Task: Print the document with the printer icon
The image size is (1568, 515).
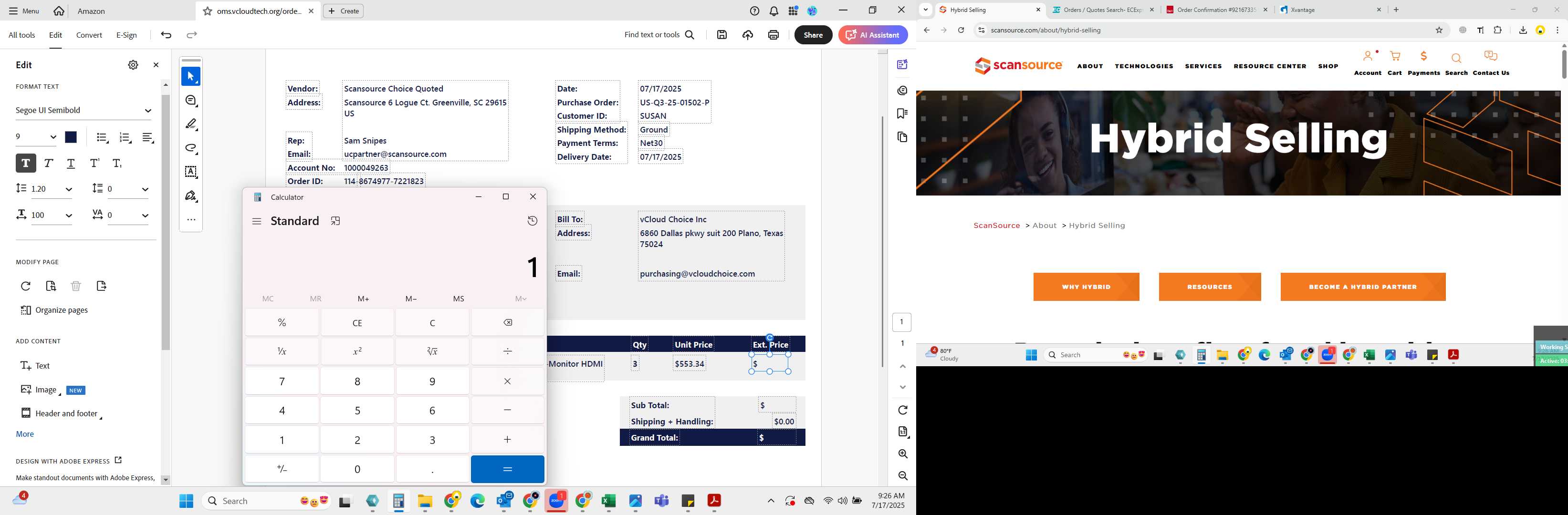Action: click(773, 35)
